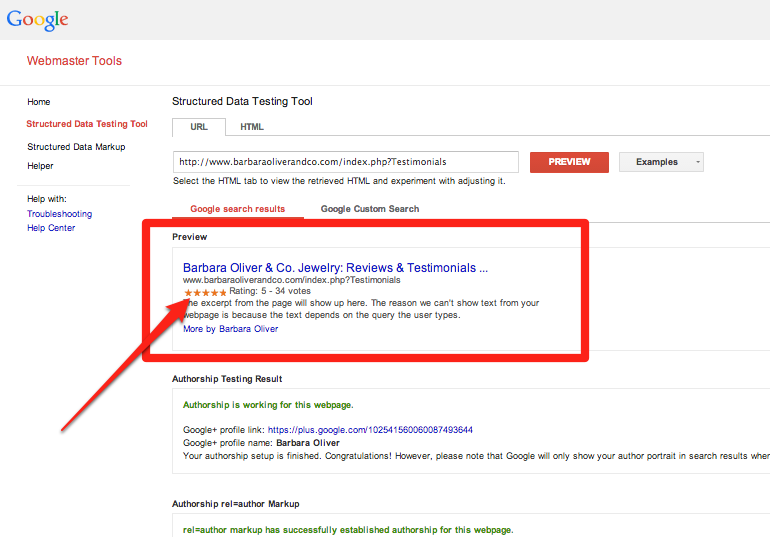Open the Google+ profile link URL

tap(370, 430)
